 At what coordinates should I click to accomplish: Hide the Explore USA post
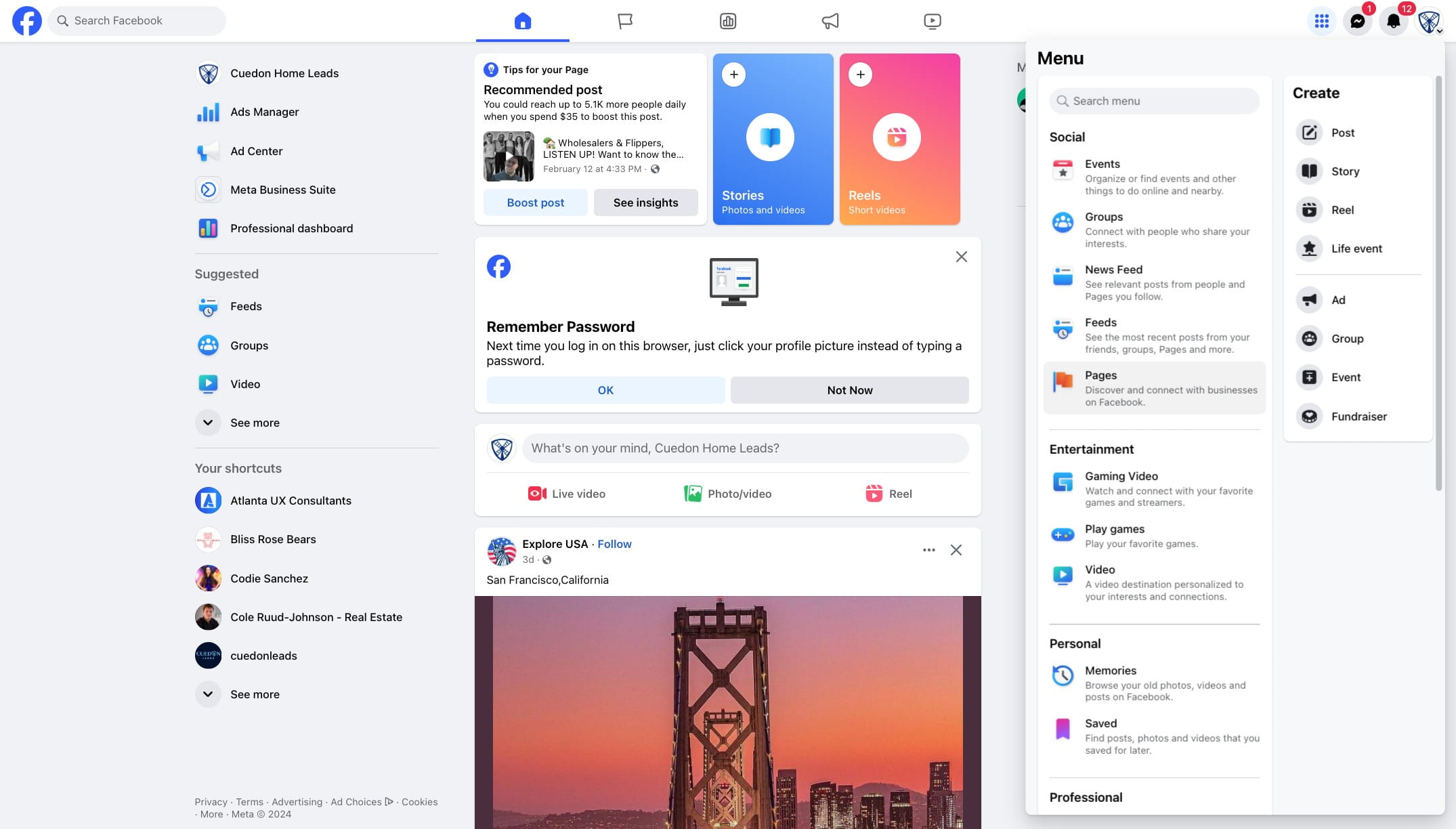[956, 550]
